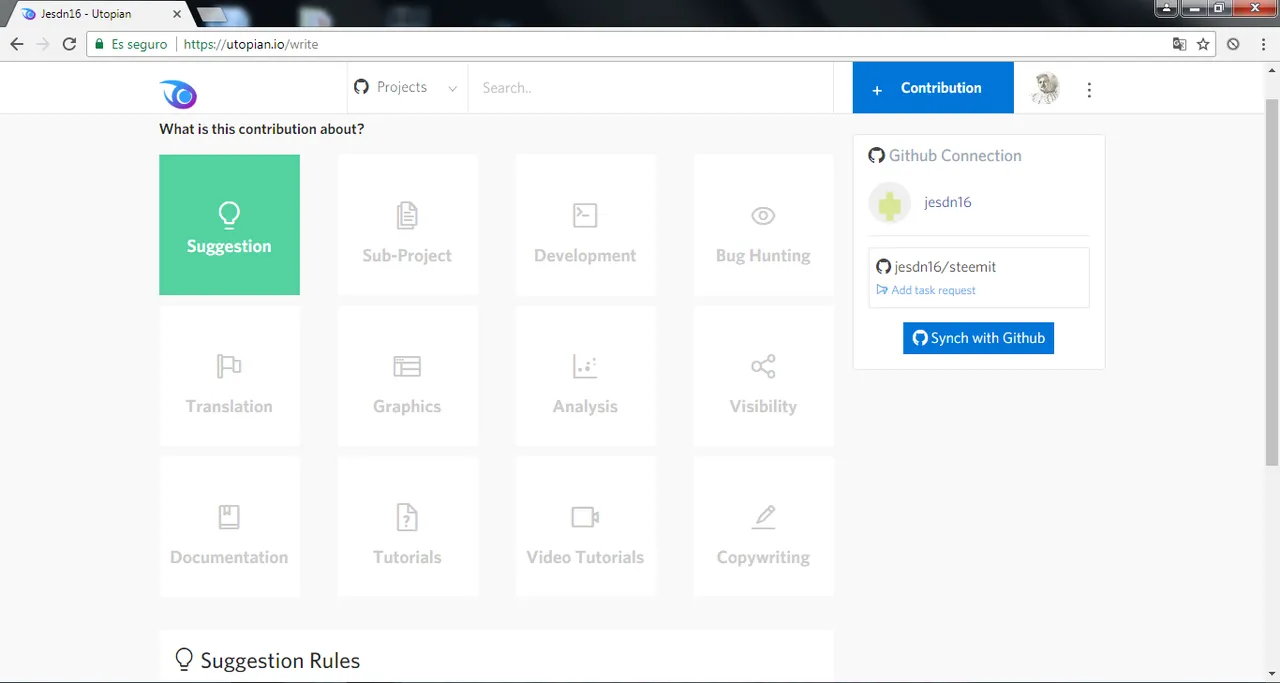
Task: Click the Contribution button
Action: 933,88
